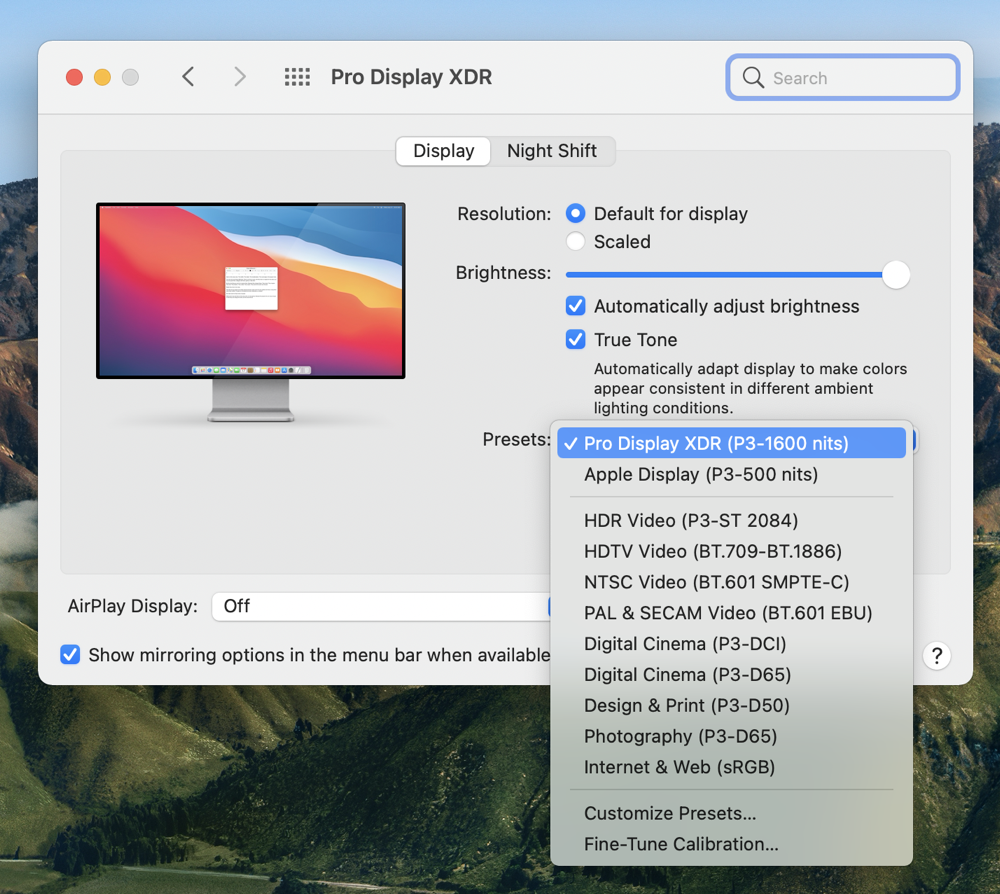The width and height of the screenshot is (1000, 894).
Task: Open the AirPlay Display dropdown
Action: click(x=380, y=606)
